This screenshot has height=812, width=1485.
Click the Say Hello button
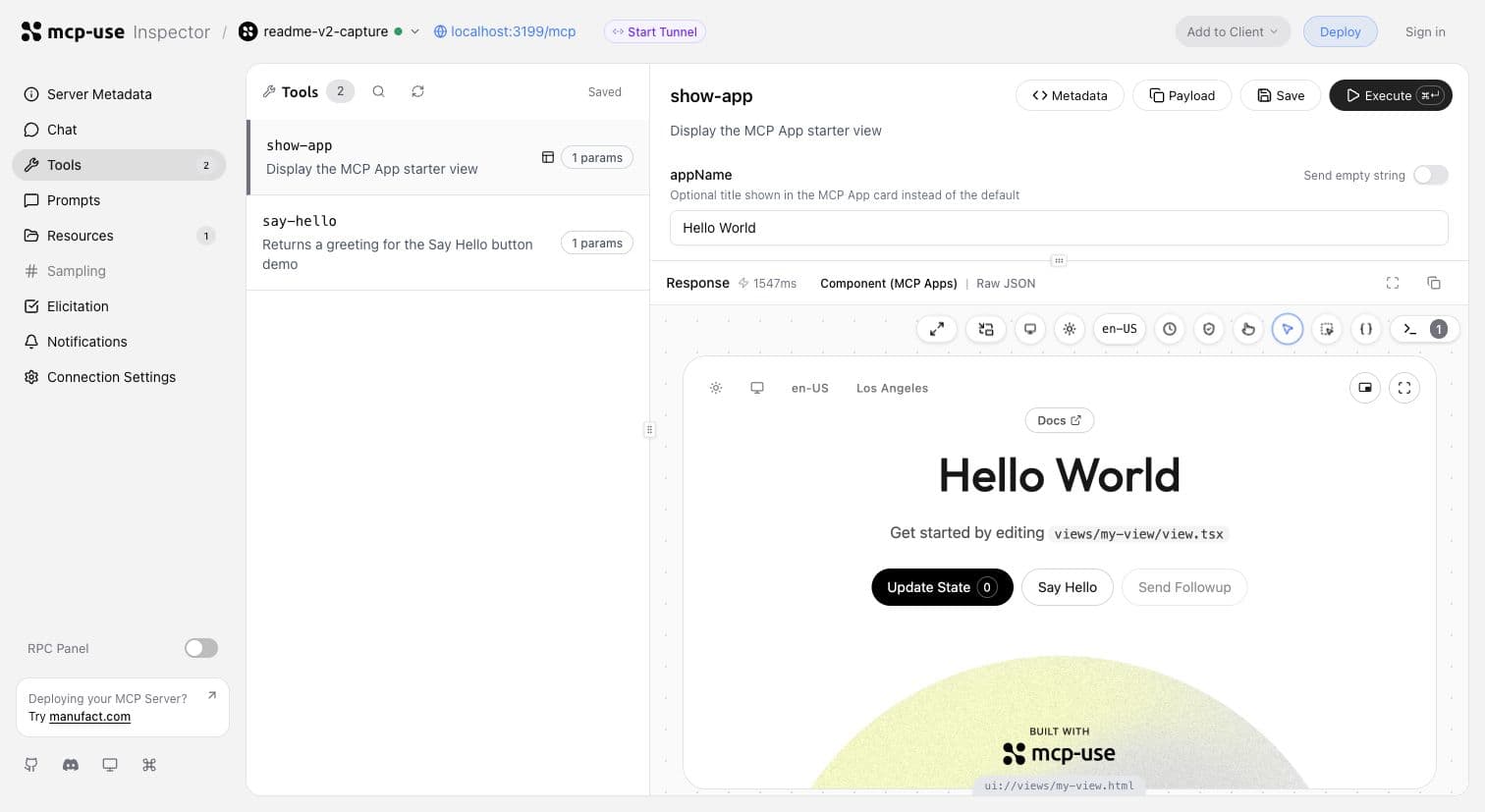1068,587
